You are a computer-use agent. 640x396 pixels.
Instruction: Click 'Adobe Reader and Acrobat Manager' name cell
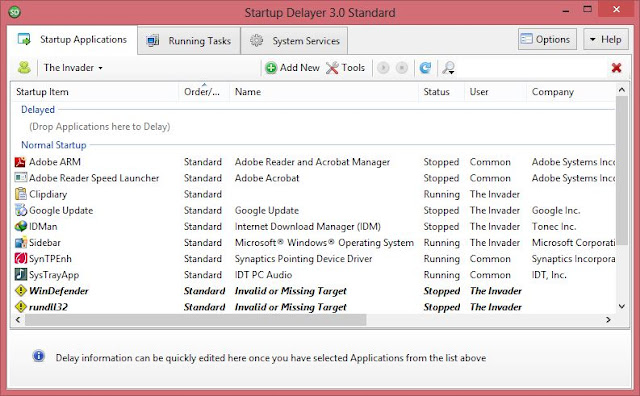pyautogui.click(x=312, y=162)
